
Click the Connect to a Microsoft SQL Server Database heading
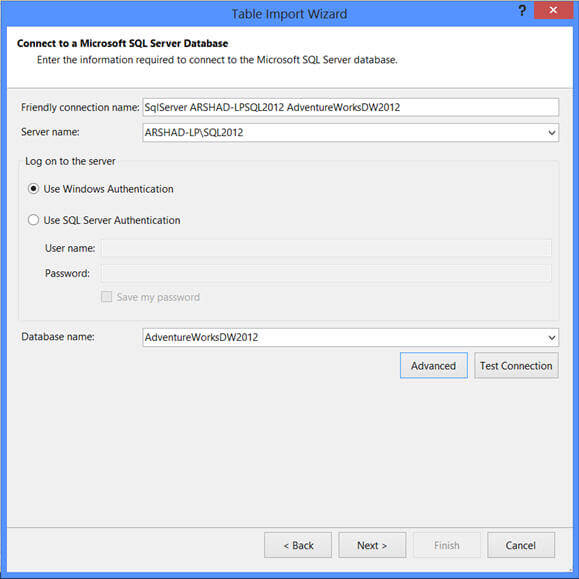122,43
